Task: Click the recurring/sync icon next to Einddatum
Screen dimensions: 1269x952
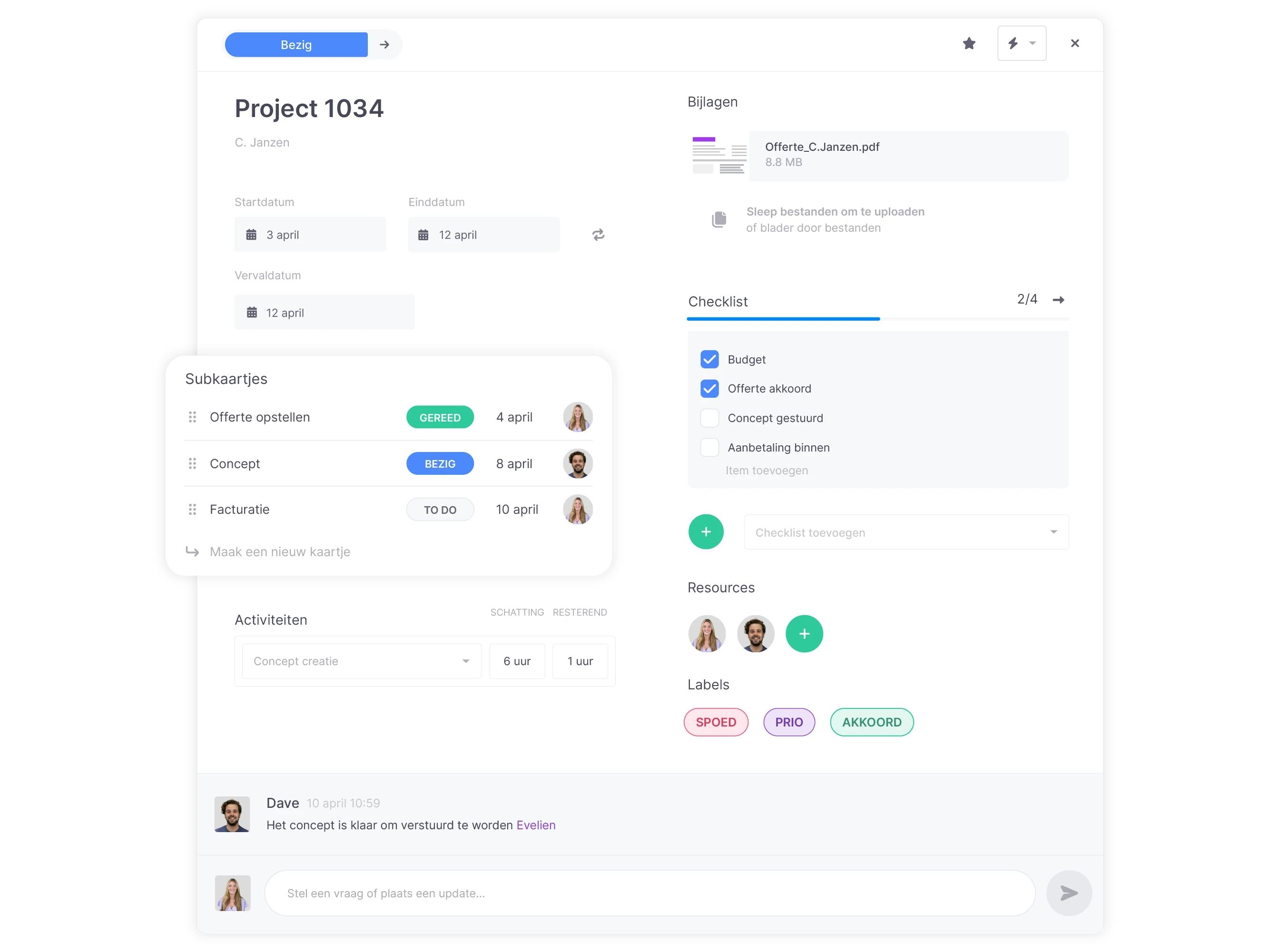Action: (x=598, y=234)
